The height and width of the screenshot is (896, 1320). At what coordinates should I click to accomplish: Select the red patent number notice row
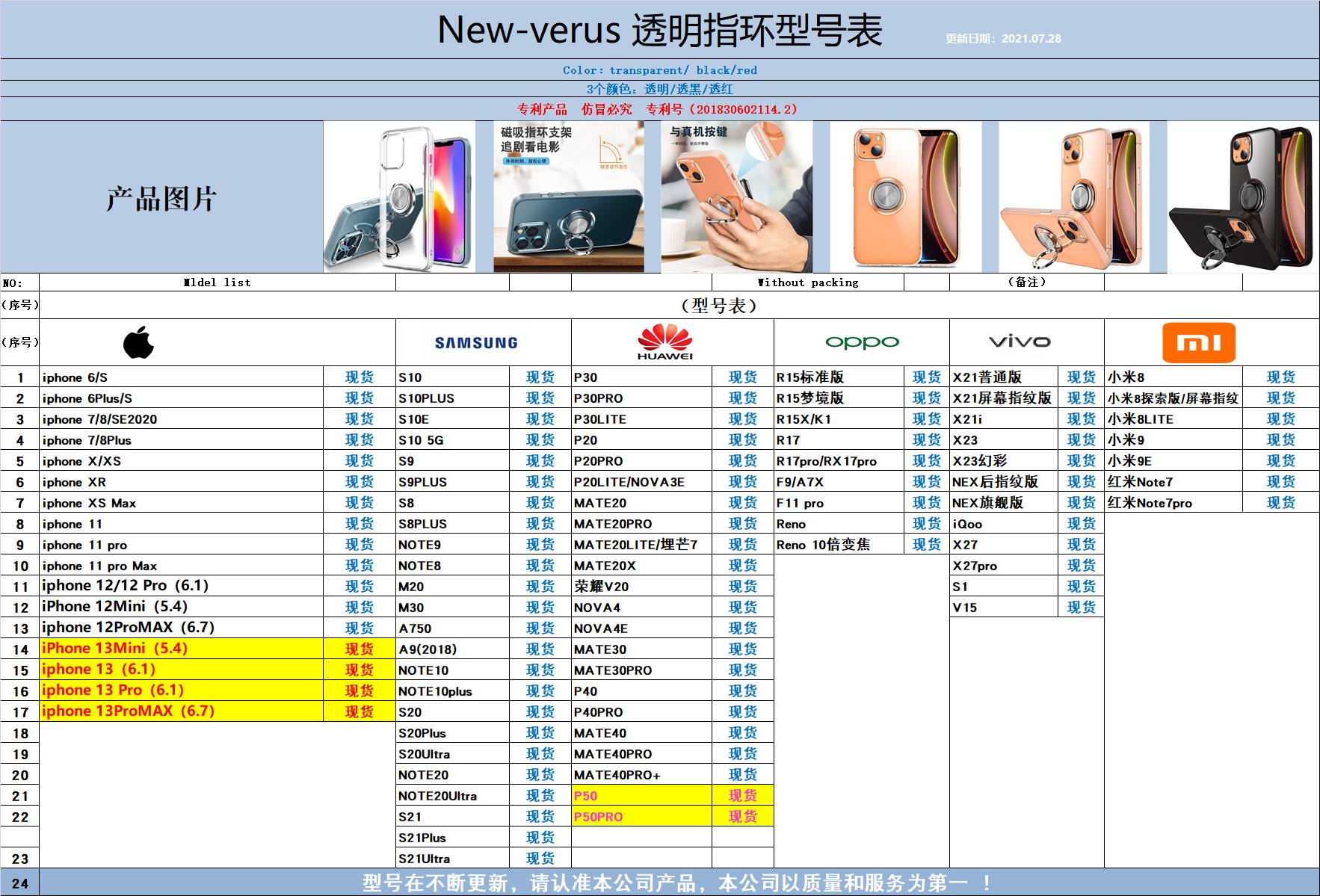[660, 109]
